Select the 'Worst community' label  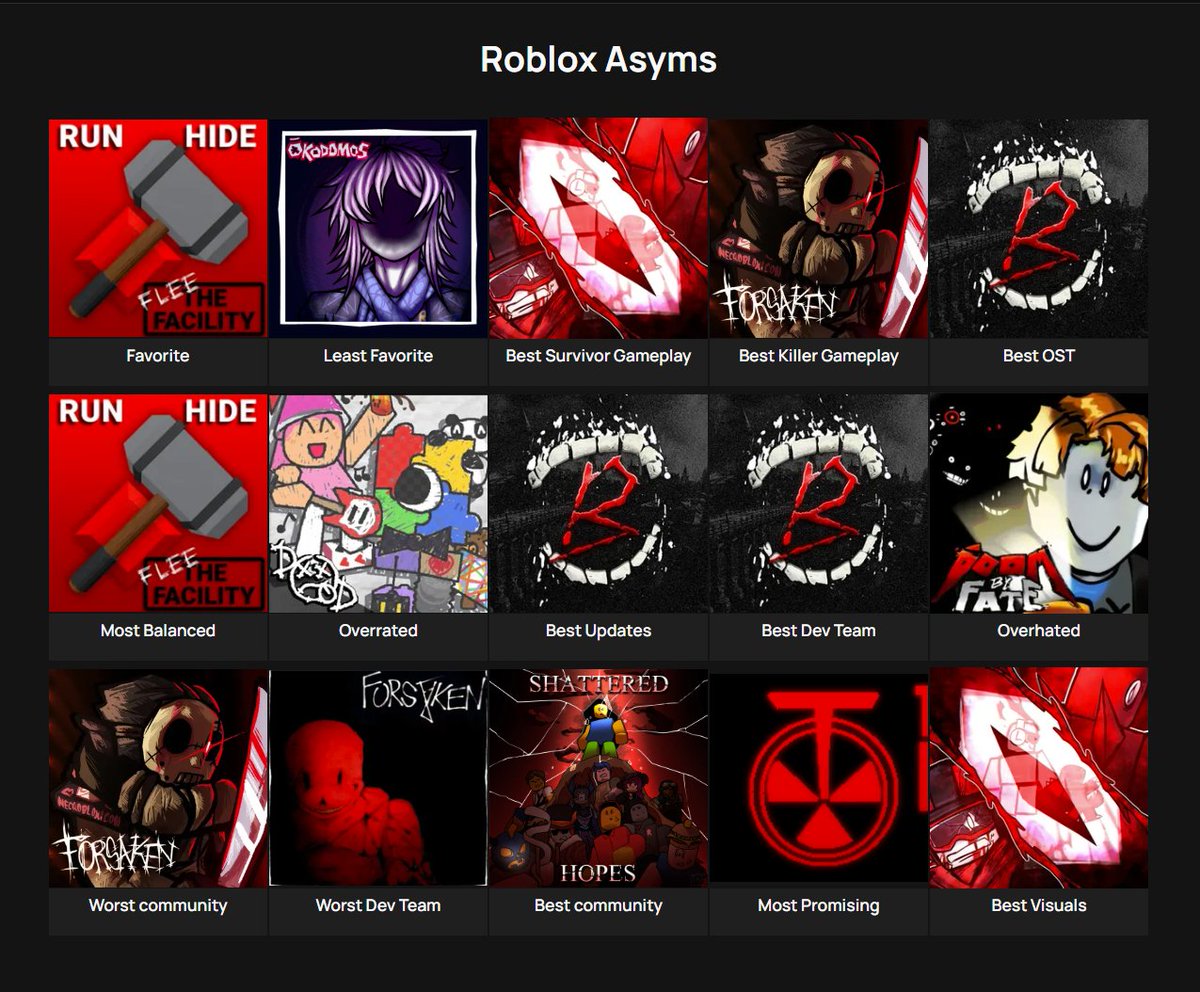158,906
